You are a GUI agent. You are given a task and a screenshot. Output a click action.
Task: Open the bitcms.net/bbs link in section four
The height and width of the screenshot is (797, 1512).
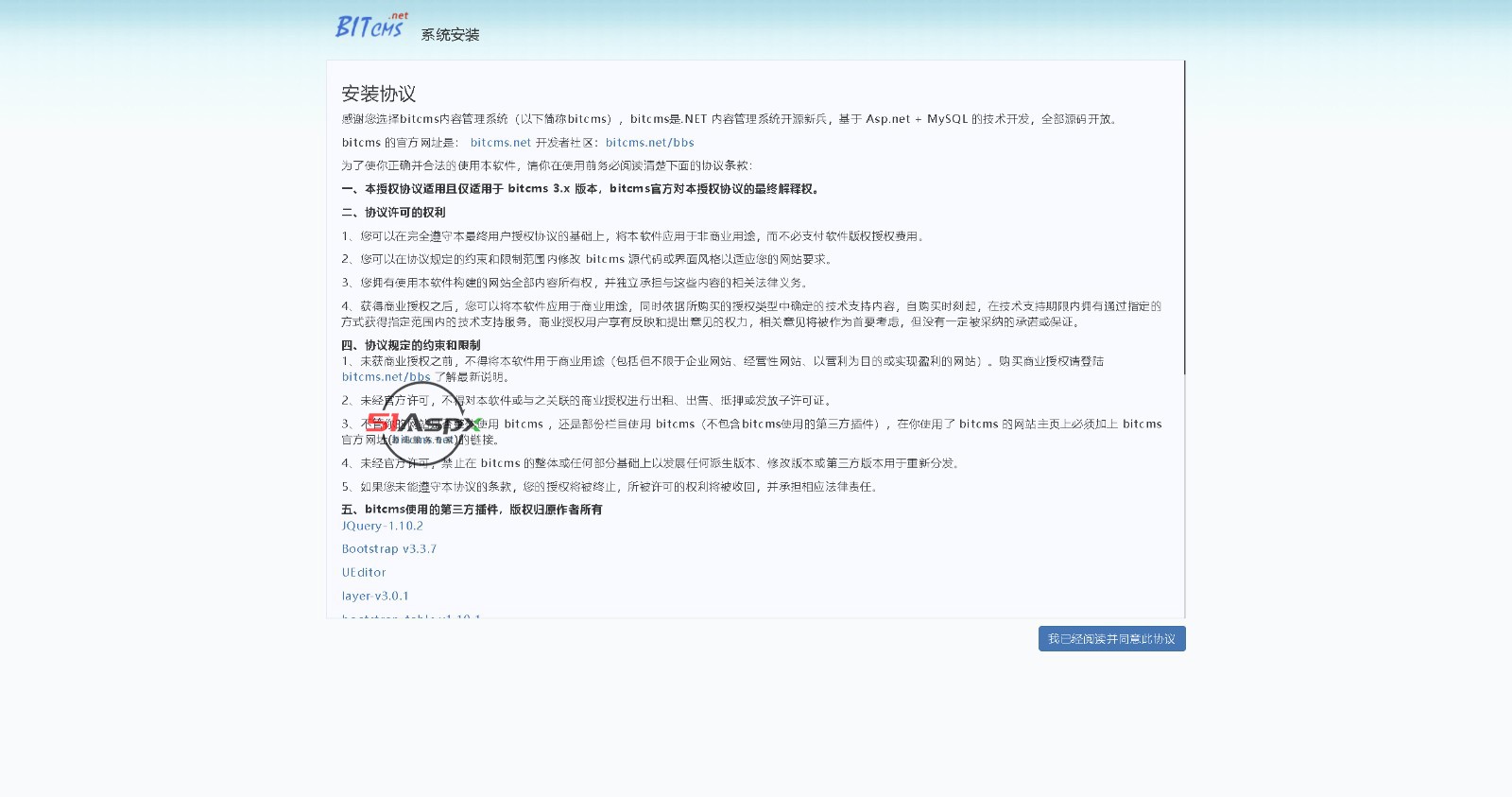(x=386, y=377)
